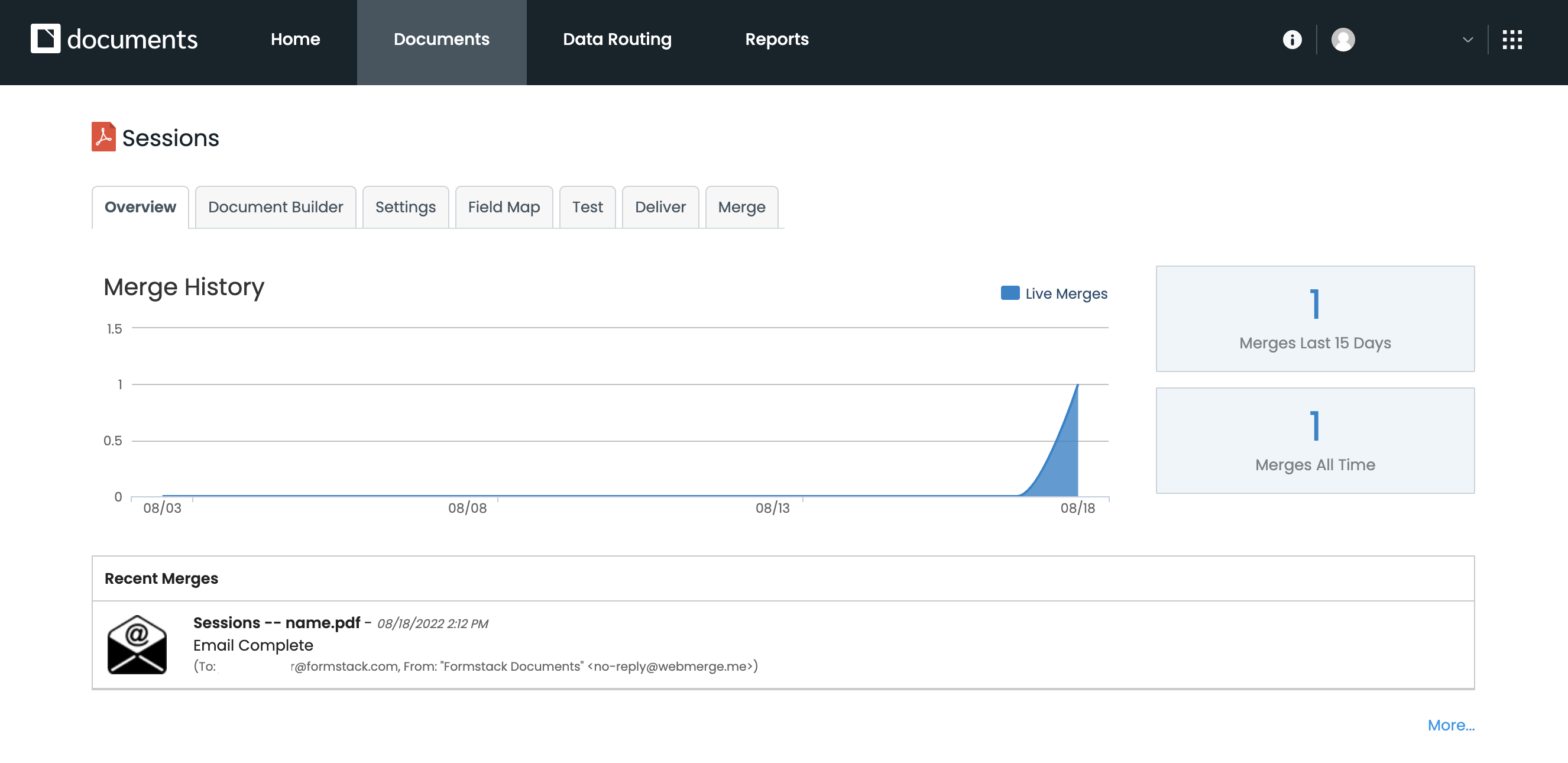Click the email envelope icon in Recent Merges

point(137,644)
